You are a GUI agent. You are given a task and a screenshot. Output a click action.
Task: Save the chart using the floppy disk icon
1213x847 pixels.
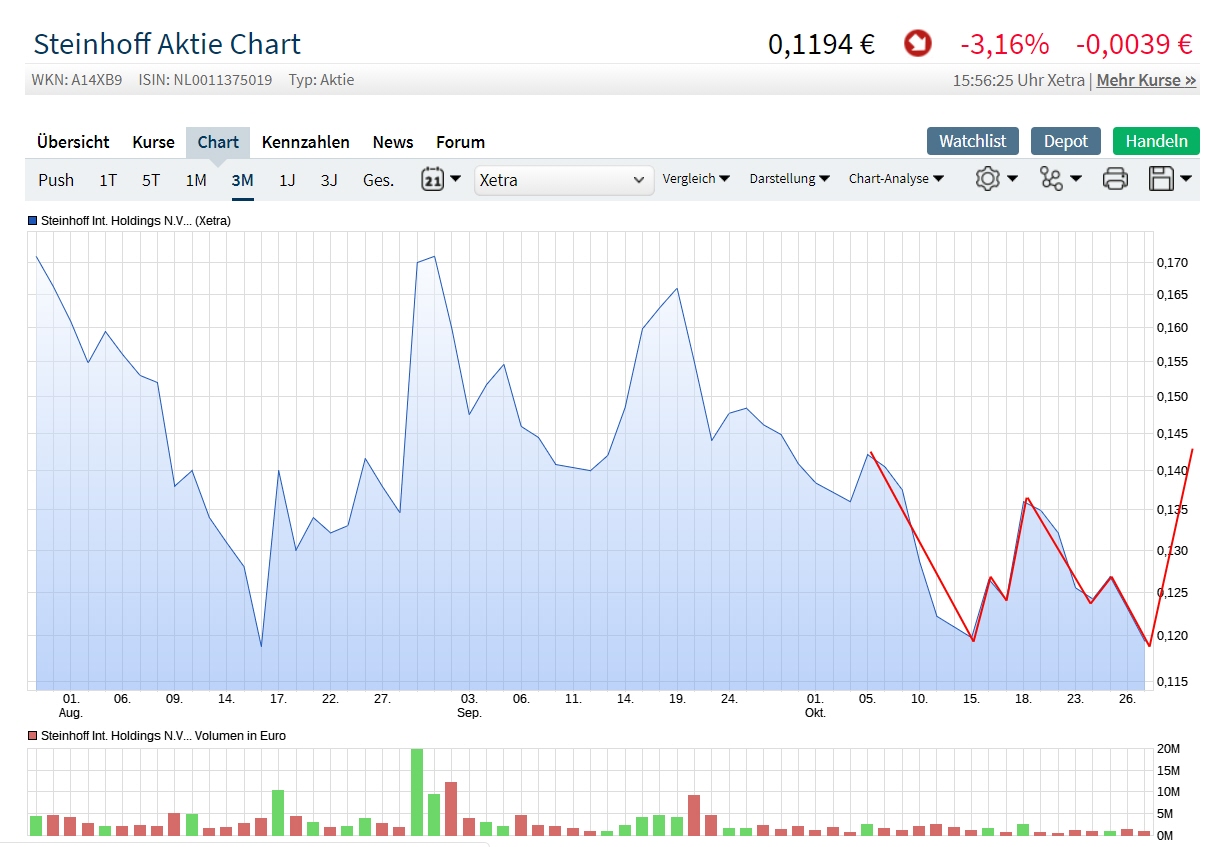click(x=1163, y=178)
